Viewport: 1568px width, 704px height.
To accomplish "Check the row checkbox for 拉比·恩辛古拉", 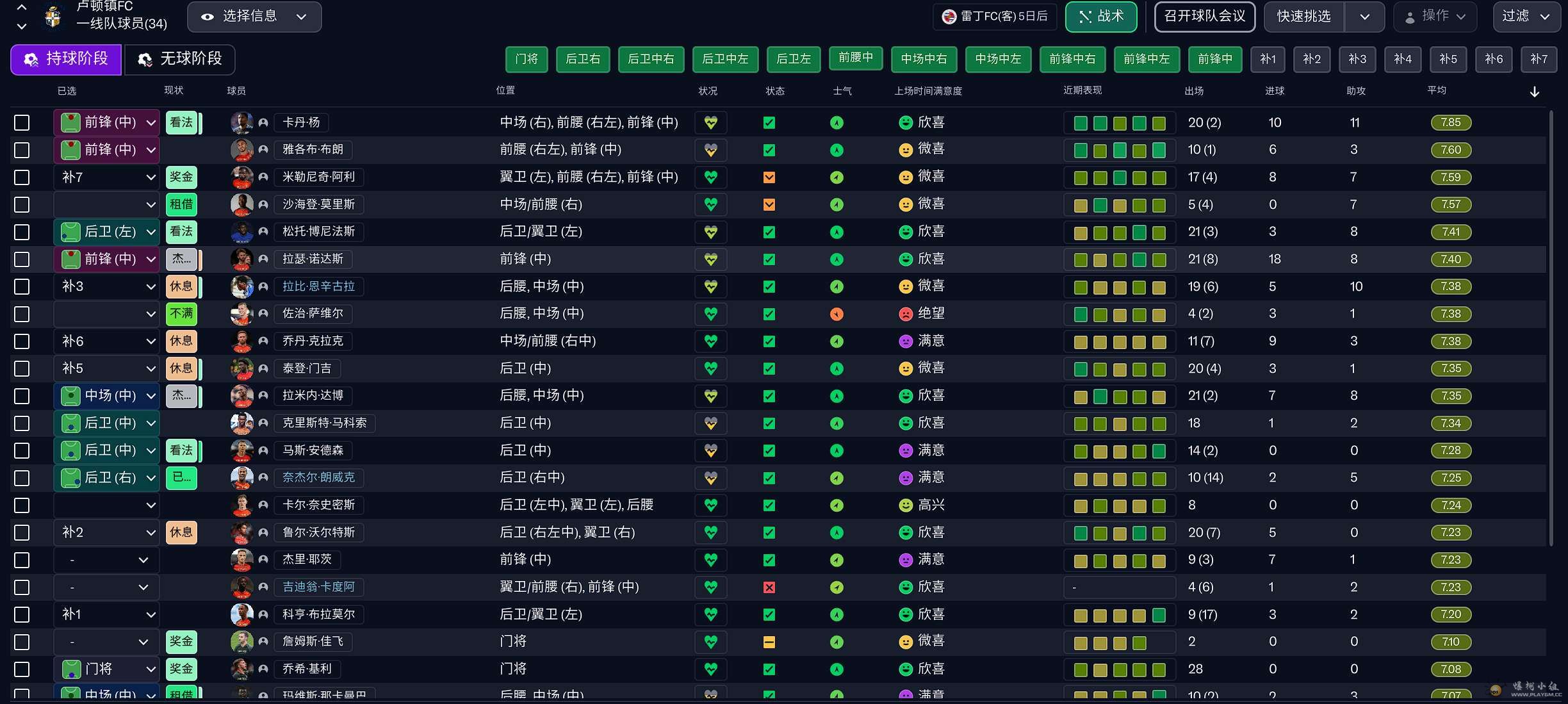I will [21, 286].
